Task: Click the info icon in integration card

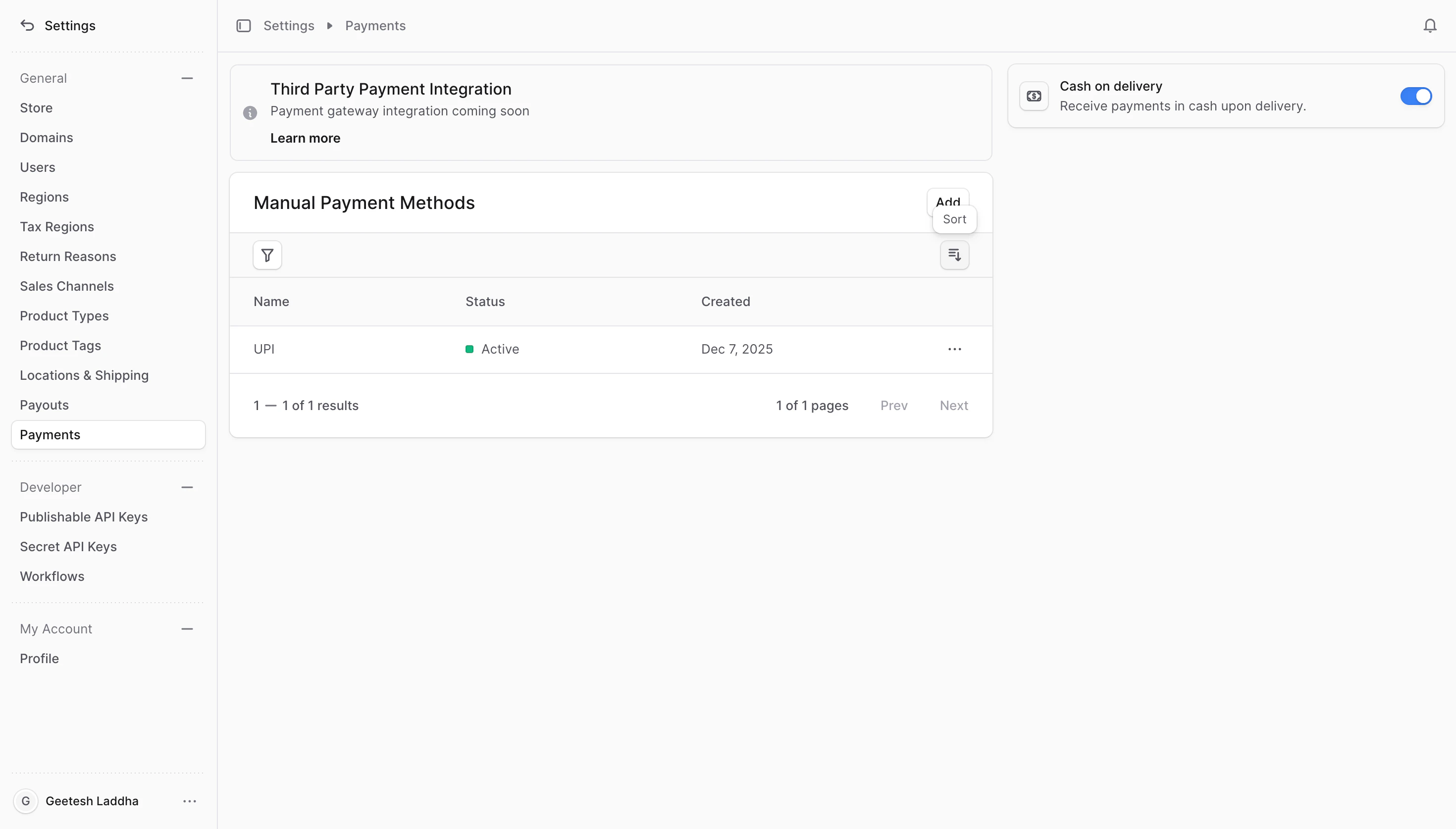Action: [250, 113]
